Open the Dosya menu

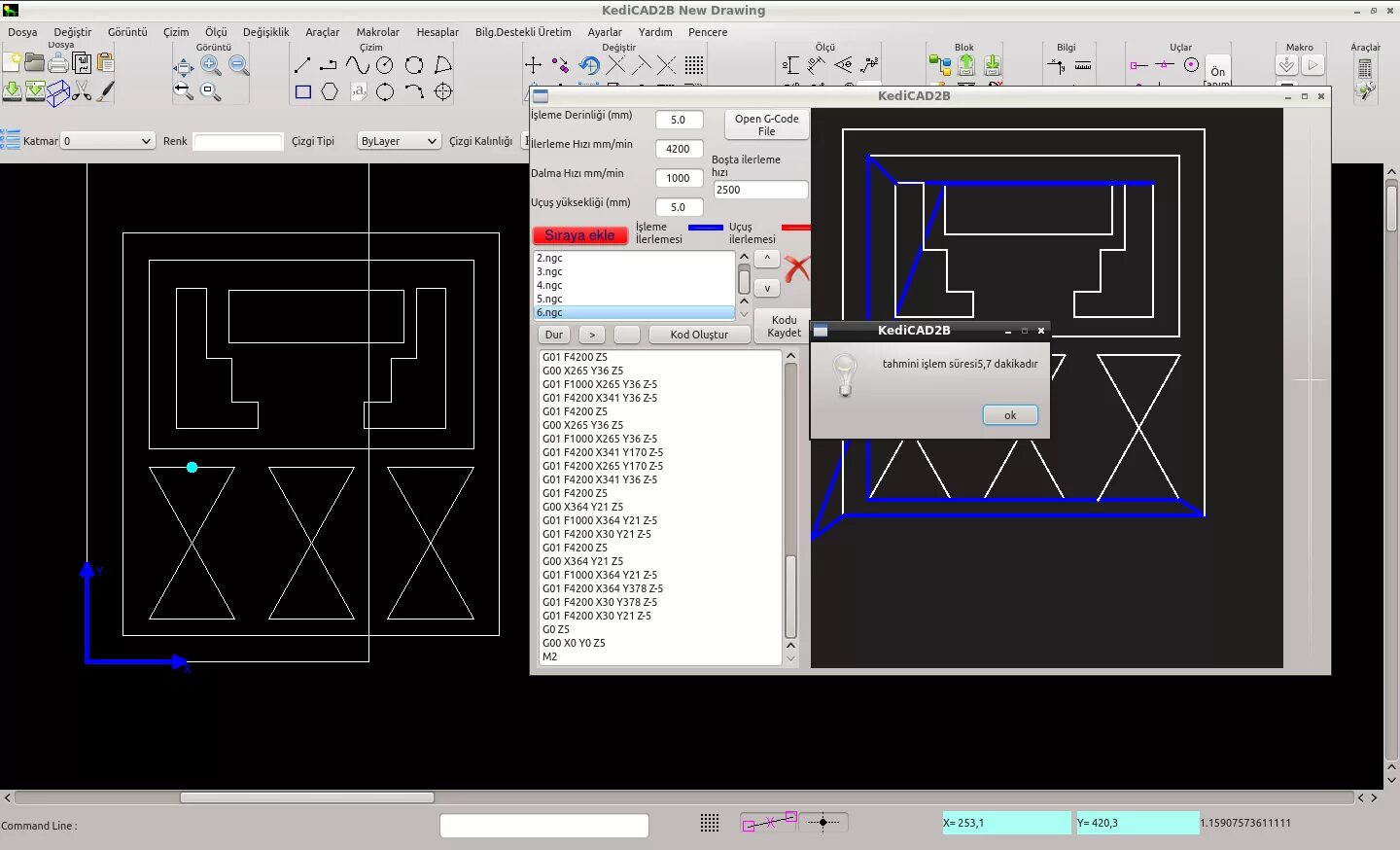point(22,32)
